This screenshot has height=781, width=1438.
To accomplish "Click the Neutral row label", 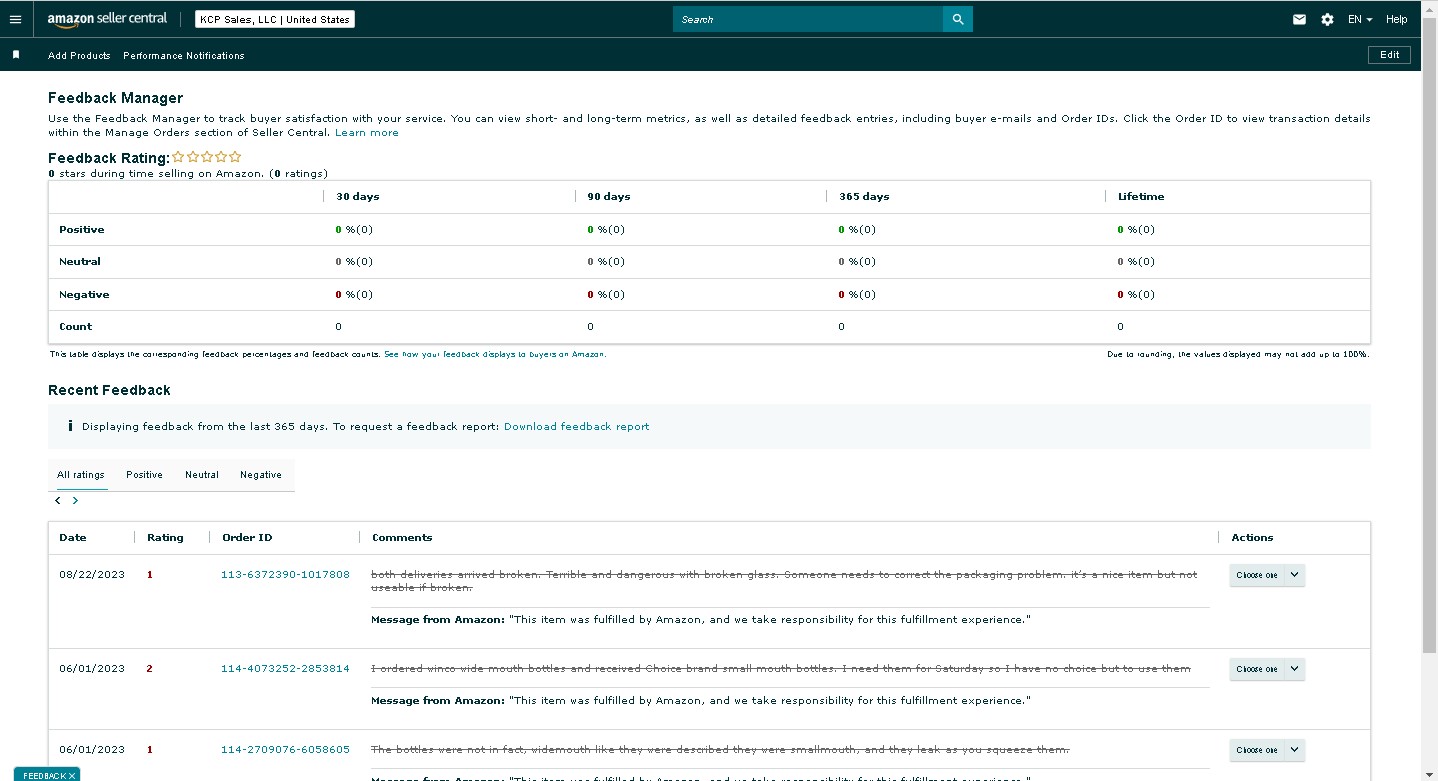I will tap(80, 262).
